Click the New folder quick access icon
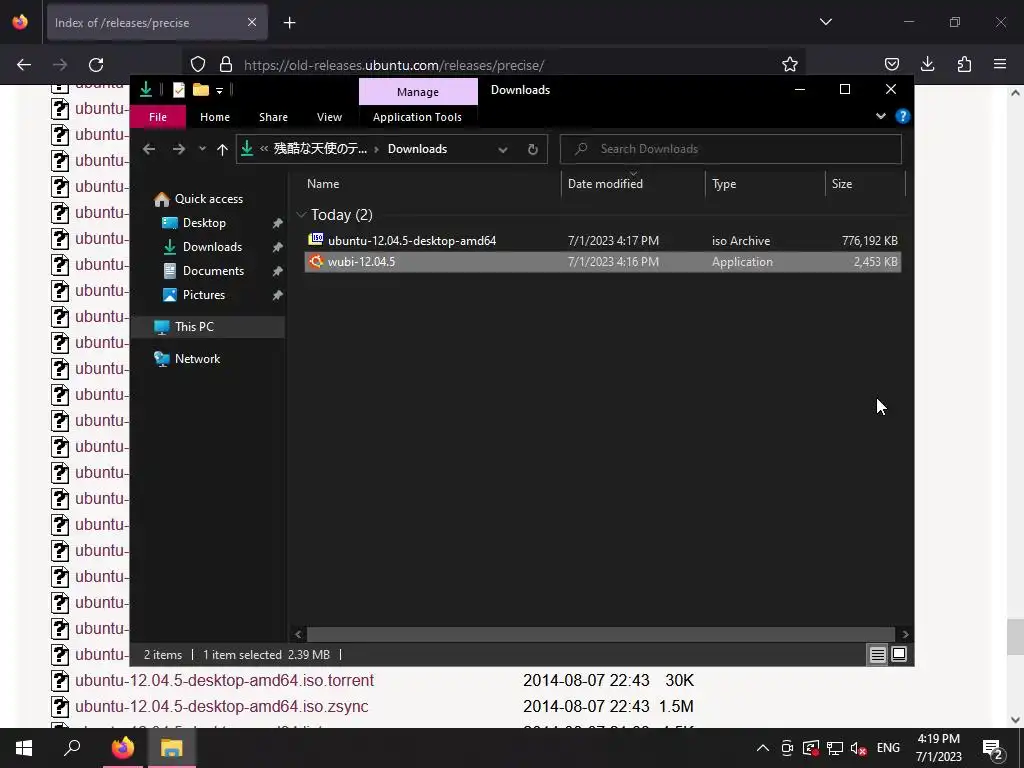1024x768 pixels. 200,90
